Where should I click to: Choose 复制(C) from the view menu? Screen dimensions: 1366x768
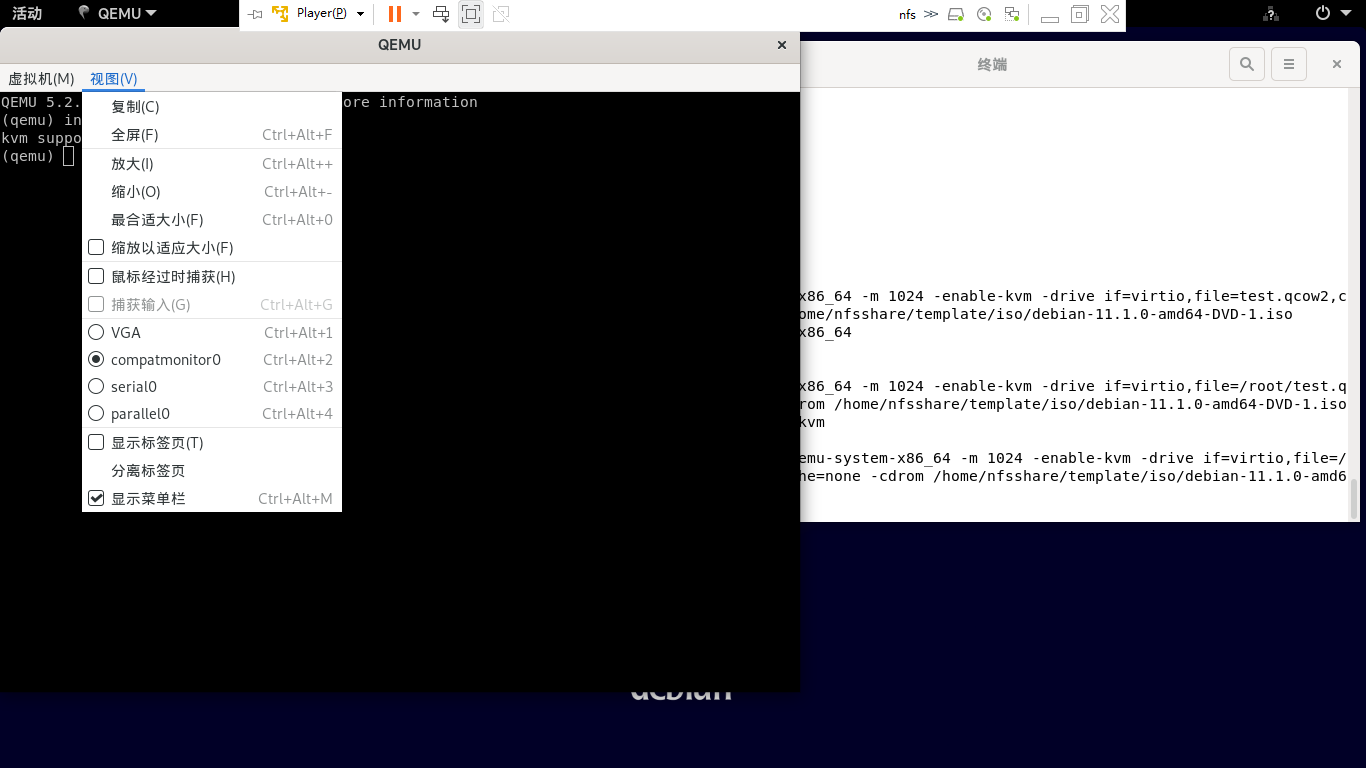click(212, 107)
